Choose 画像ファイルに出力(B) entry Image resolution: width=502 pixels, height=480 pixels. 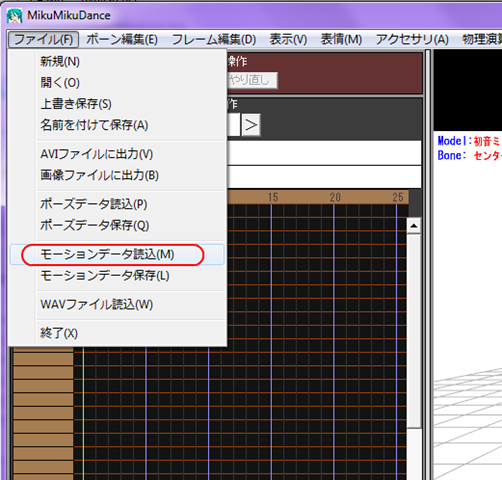click(x=117, y=175)
